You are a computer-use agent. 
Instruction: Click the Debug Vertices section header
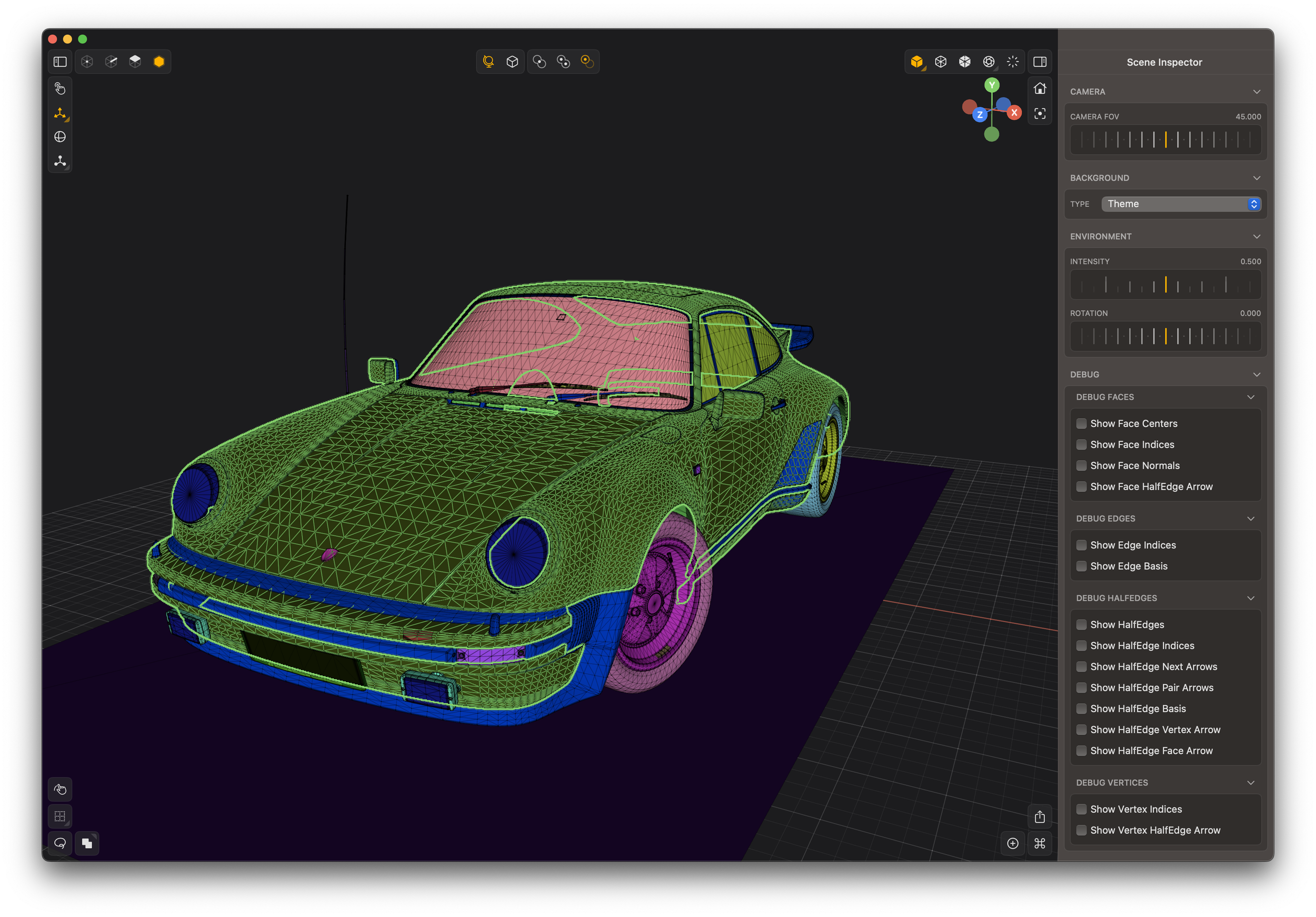(1112, 782)
